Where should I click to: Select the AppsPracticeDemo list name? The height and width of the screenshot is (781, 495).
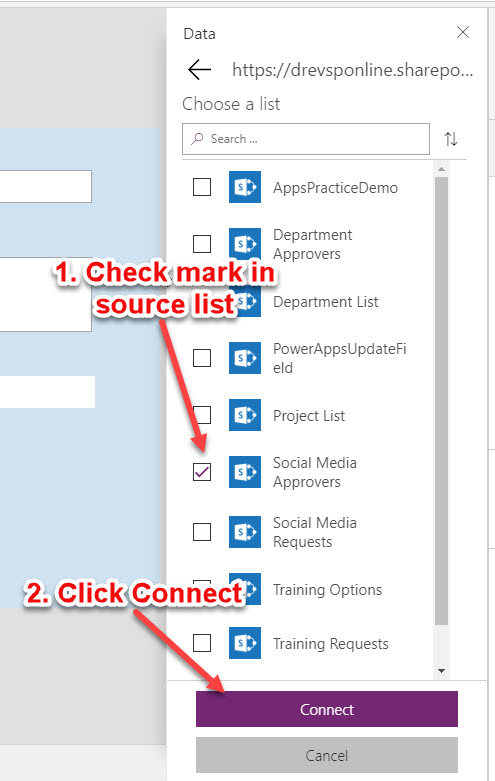point(335,188)
